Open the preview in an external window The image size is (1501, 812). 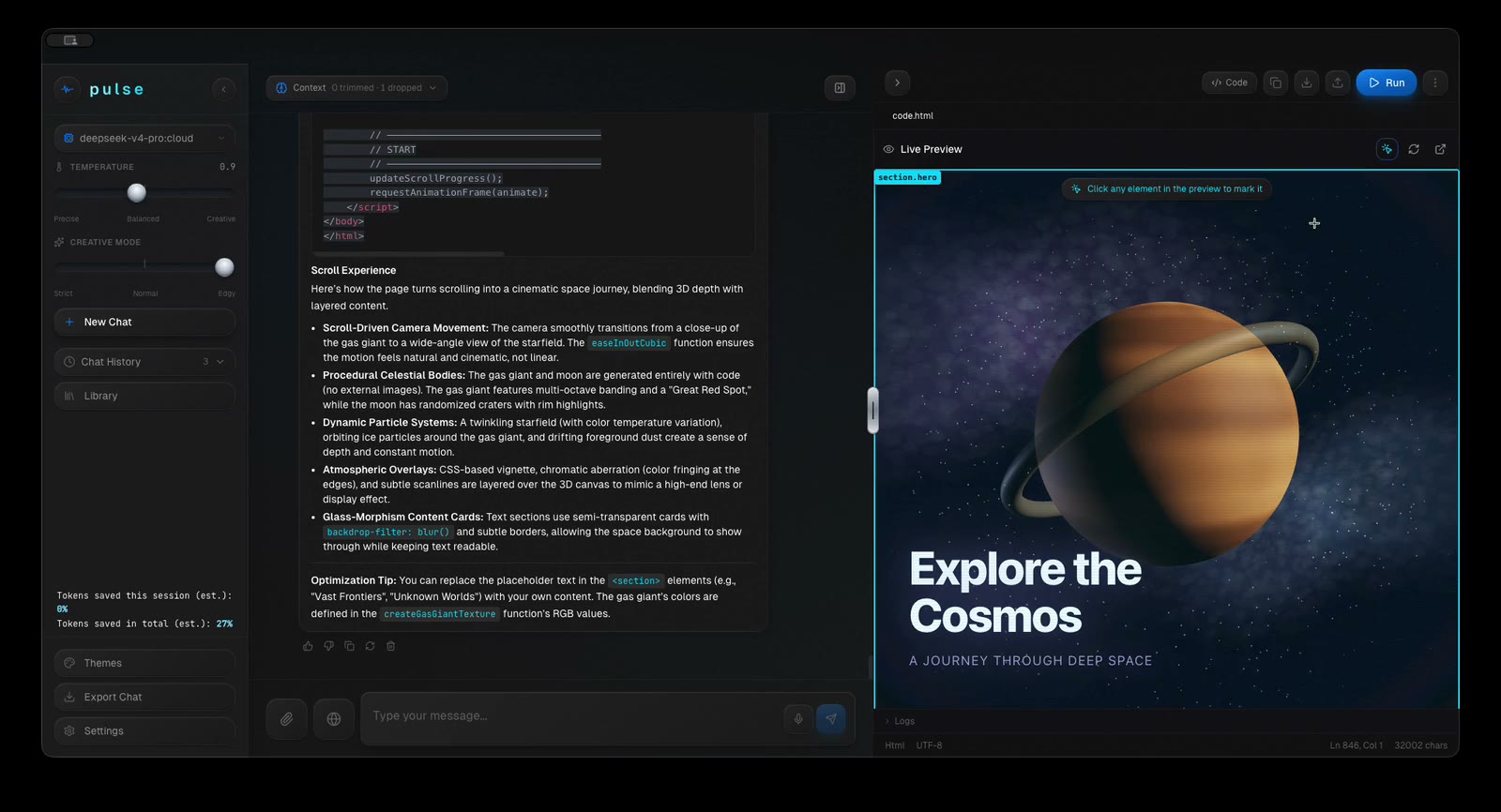[1440, 149]
